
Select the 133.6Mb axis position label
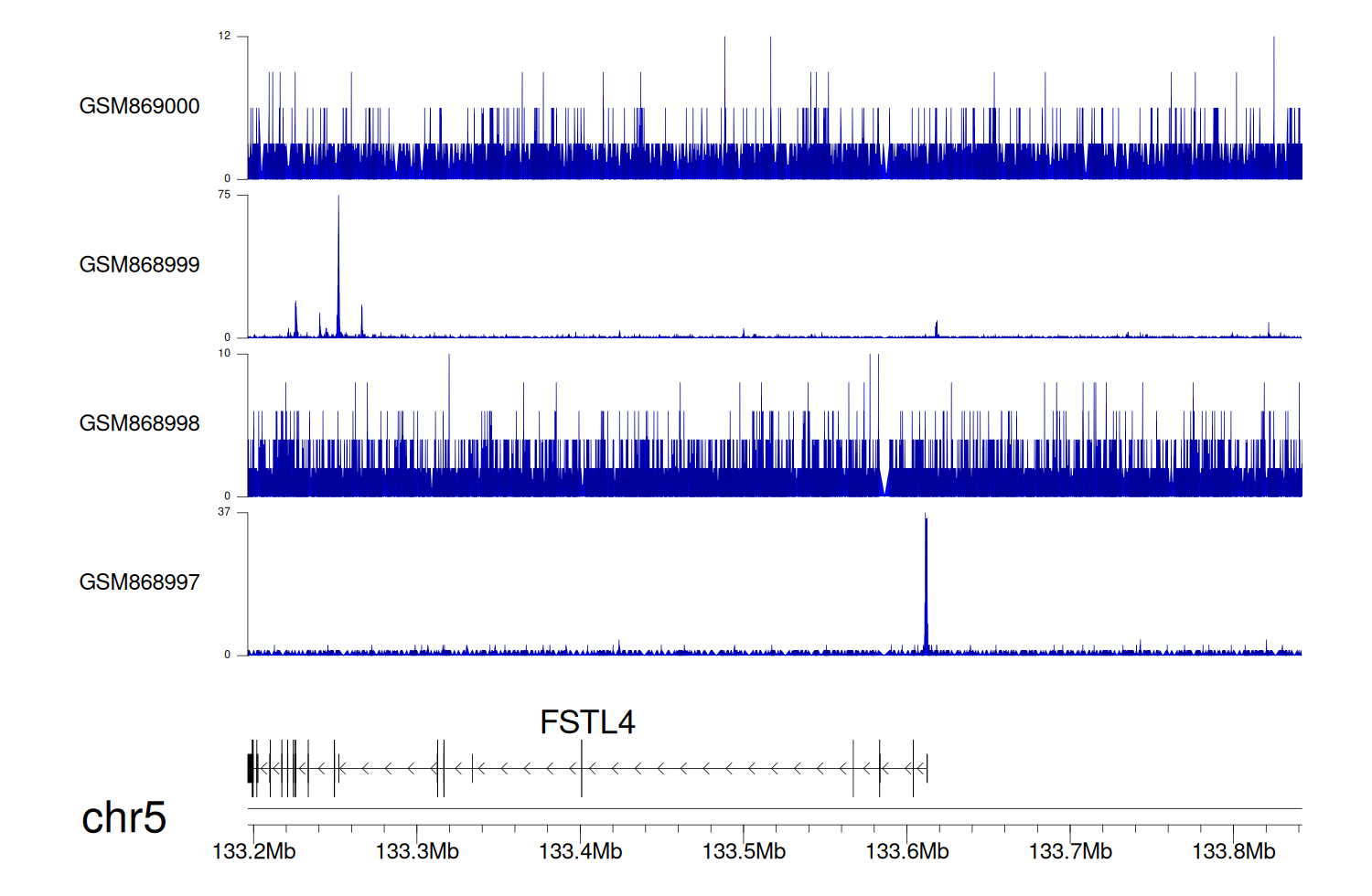(x=906, y=851)
